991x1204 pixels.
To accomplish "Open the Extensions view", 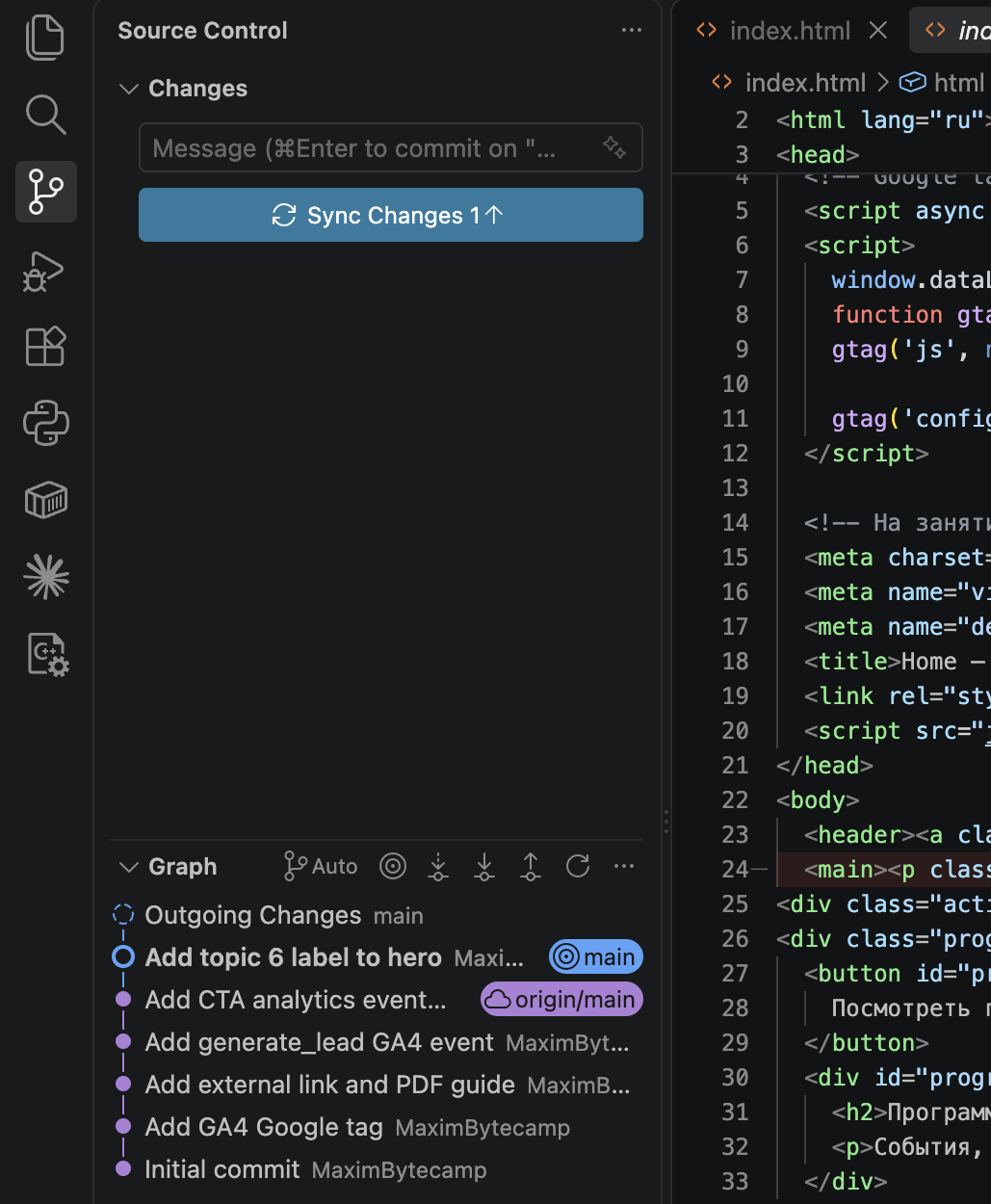I will point(45,346).
